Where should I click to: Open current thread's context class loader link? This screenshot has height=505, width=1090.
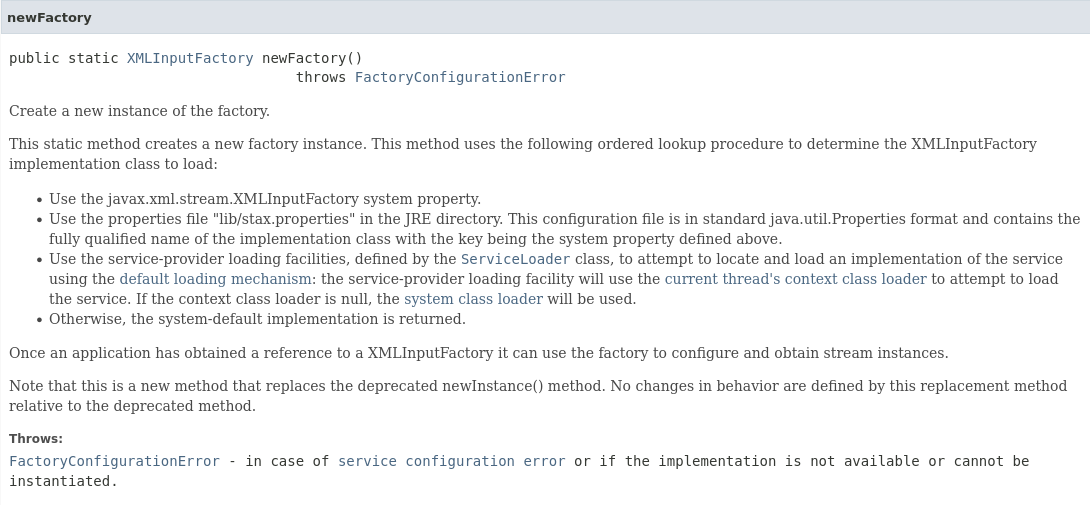tap(795, 279)
